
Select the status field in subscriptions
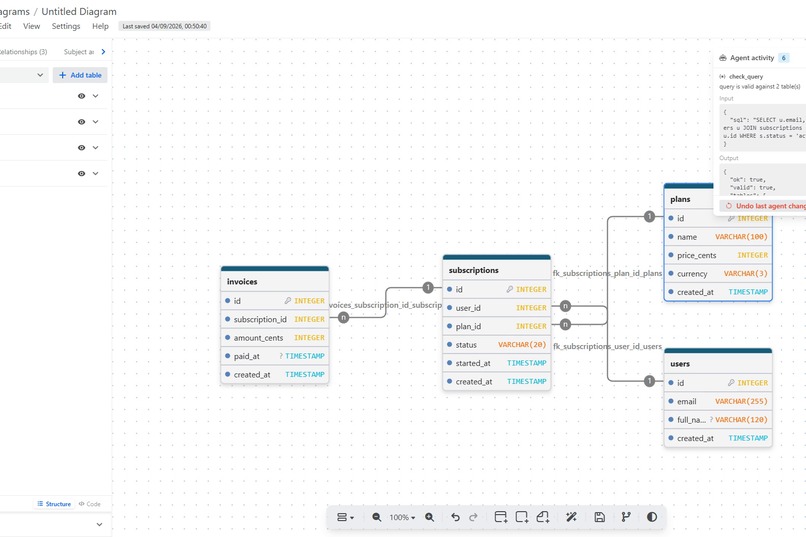coord(497,345)
